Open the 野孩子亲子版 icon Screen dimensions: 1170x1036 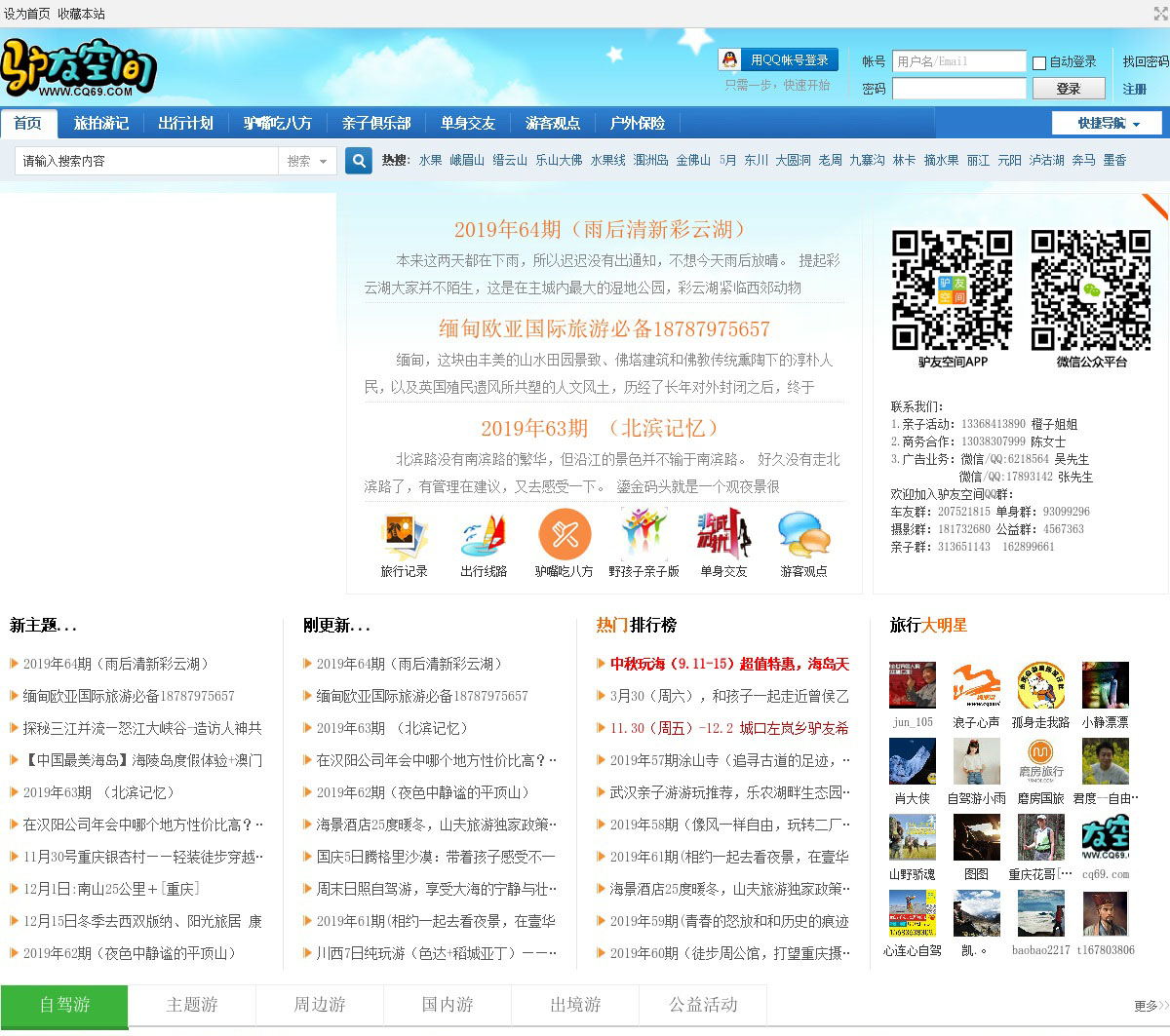(x=643, y=535)
